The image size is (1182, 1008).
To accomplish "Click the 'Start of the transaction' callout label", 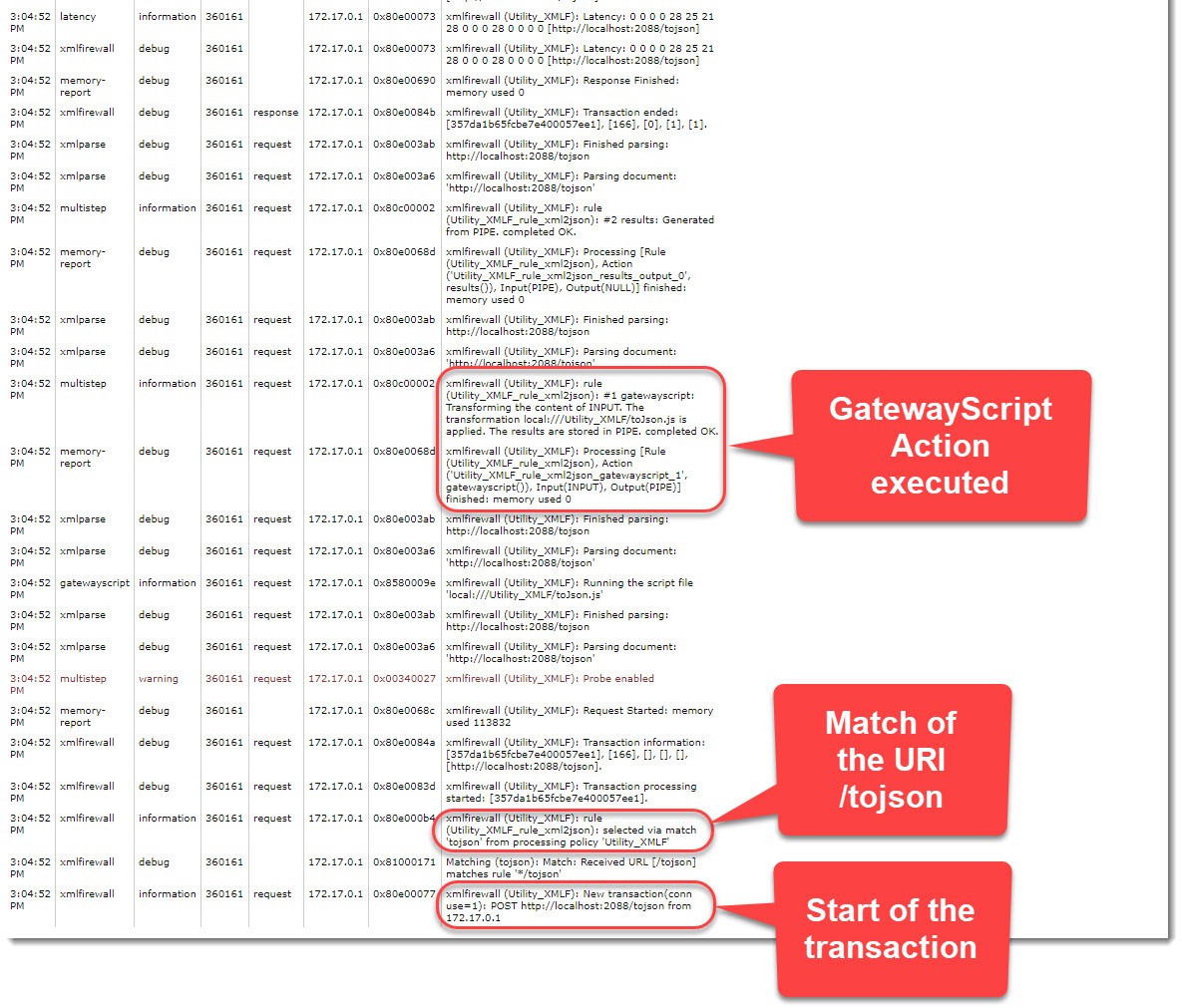I will [x=891, y=929].
